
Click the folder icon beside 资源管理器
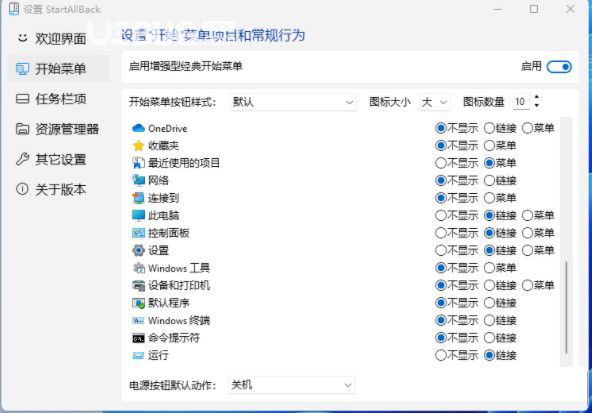[x=22, y=129]
